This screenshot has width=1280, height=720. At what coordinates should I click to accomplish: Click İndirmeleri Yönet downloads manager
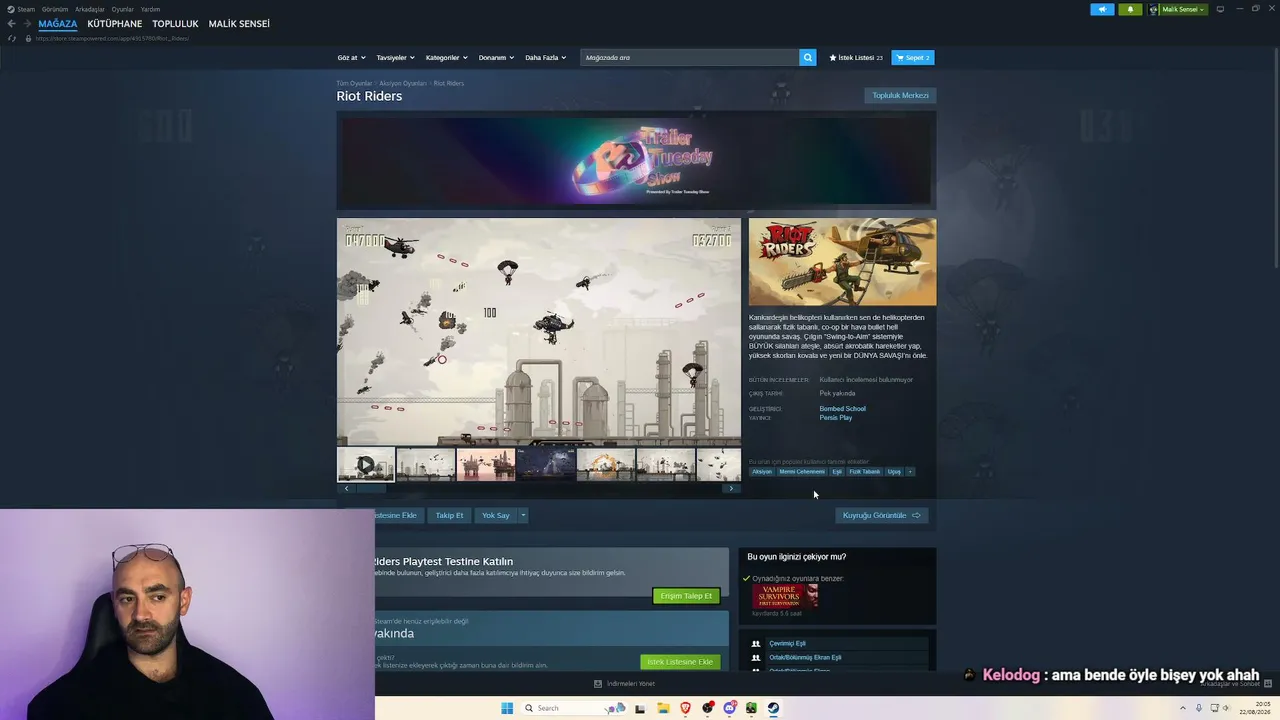(x=625, y=684)
